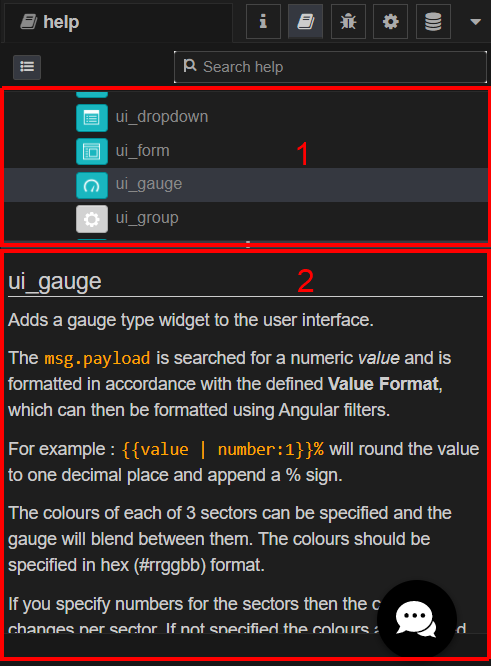Open the debug messages bug icon
This screenshot has height=666, width=491.
(x=348, y=22)
